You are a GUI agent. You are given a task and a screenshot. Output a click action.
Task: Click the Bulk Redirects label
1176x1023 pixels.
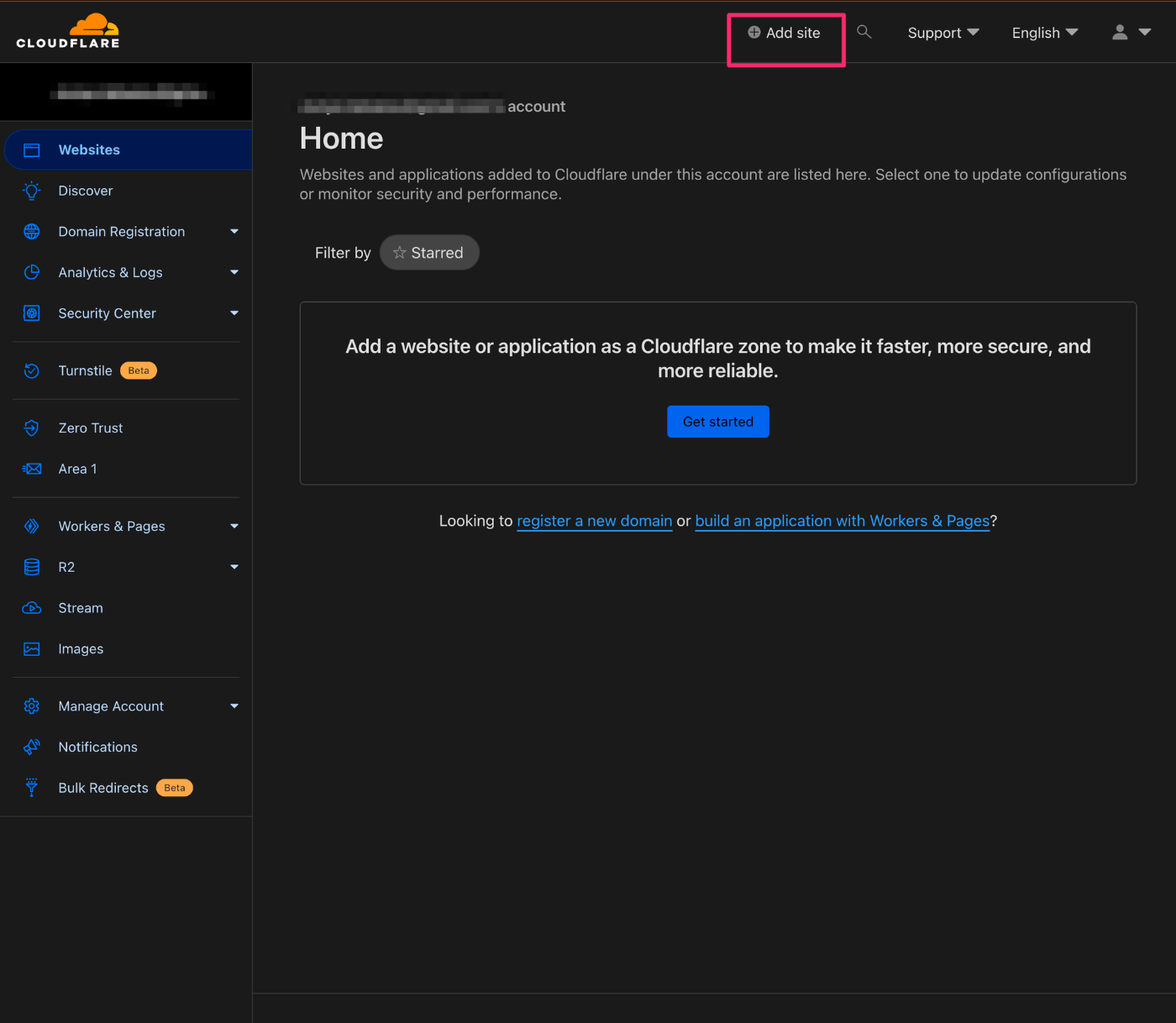103,788
